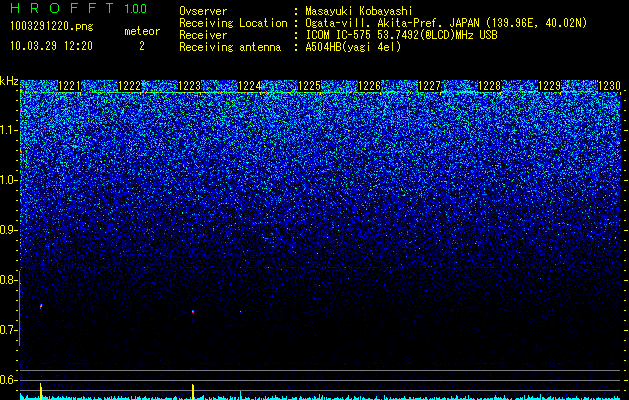629x400 pixels.
Task: Click the 1.1 kHz axis label
Action: tap(8, 130)
